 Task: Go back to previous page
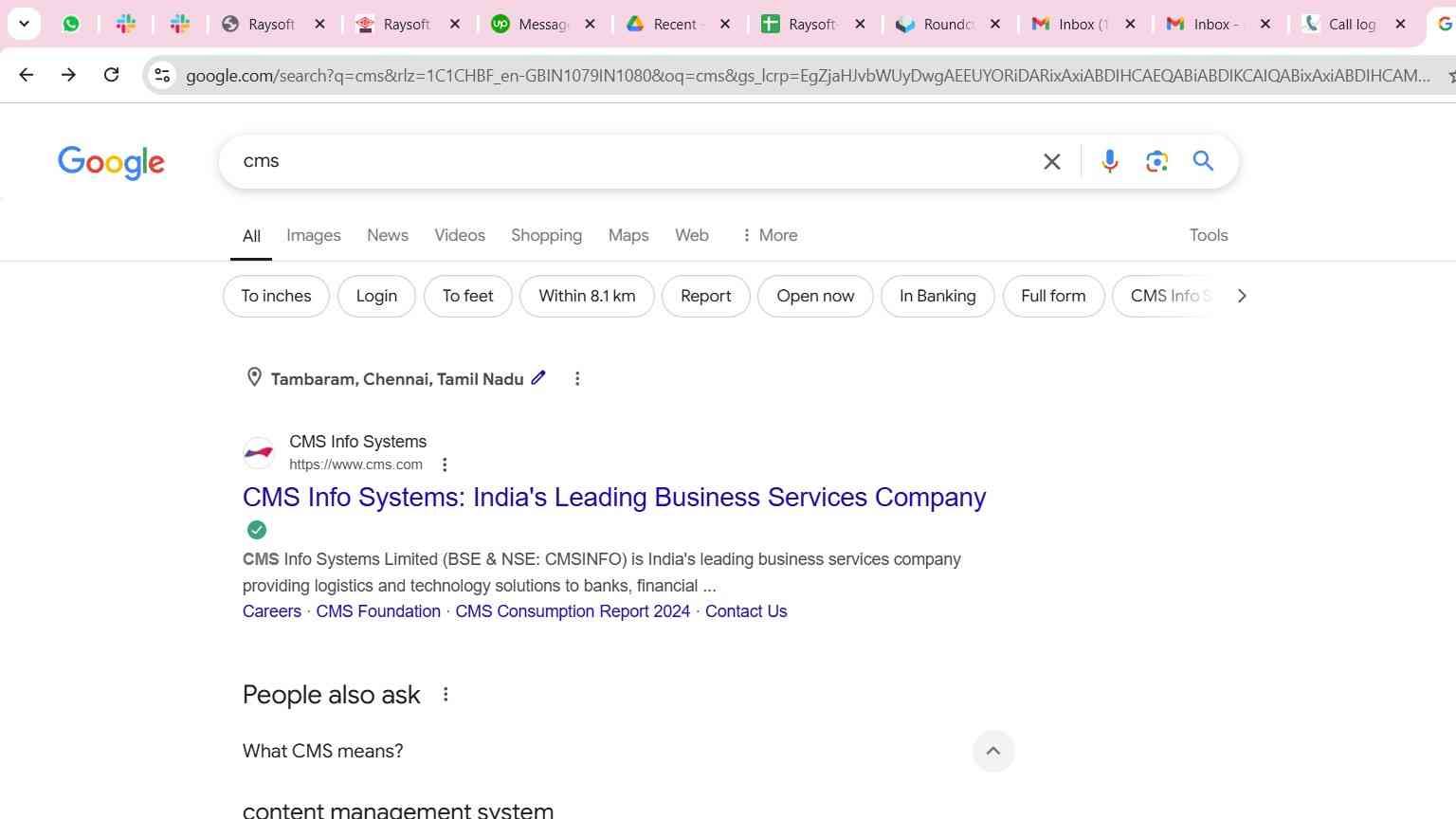tap(26, 75)
